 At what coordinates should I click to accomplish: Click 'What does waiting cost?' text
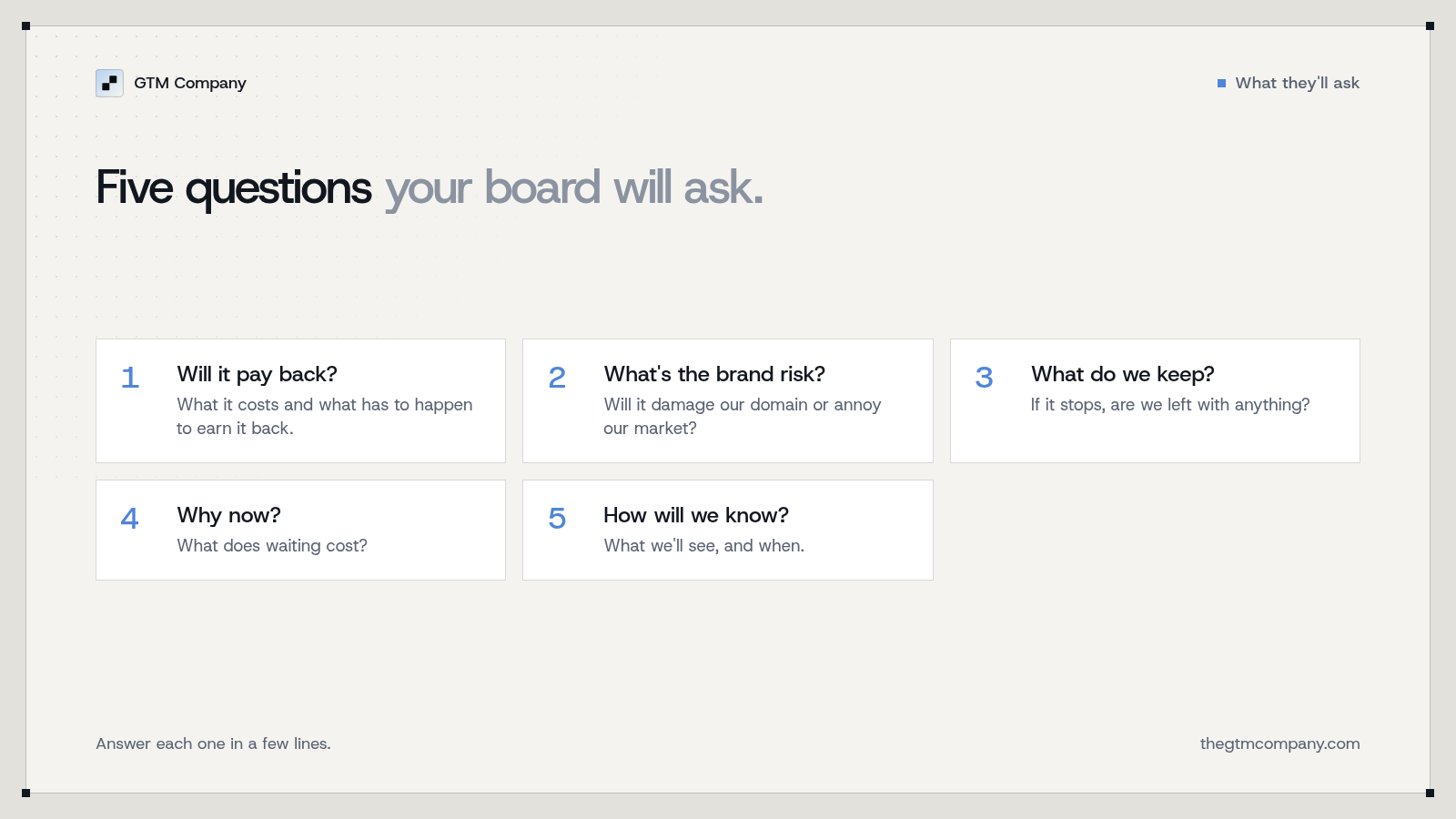coord(272,545)
